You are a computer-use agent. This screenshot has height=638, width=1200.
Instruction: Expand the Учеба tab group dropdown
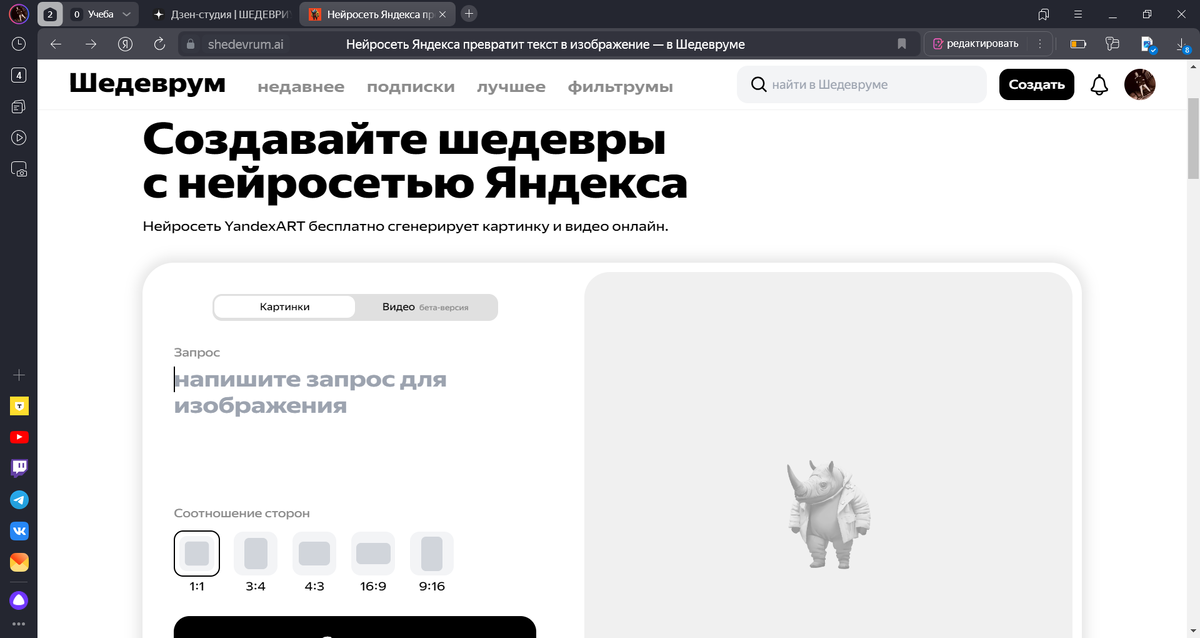pos(126,14)
